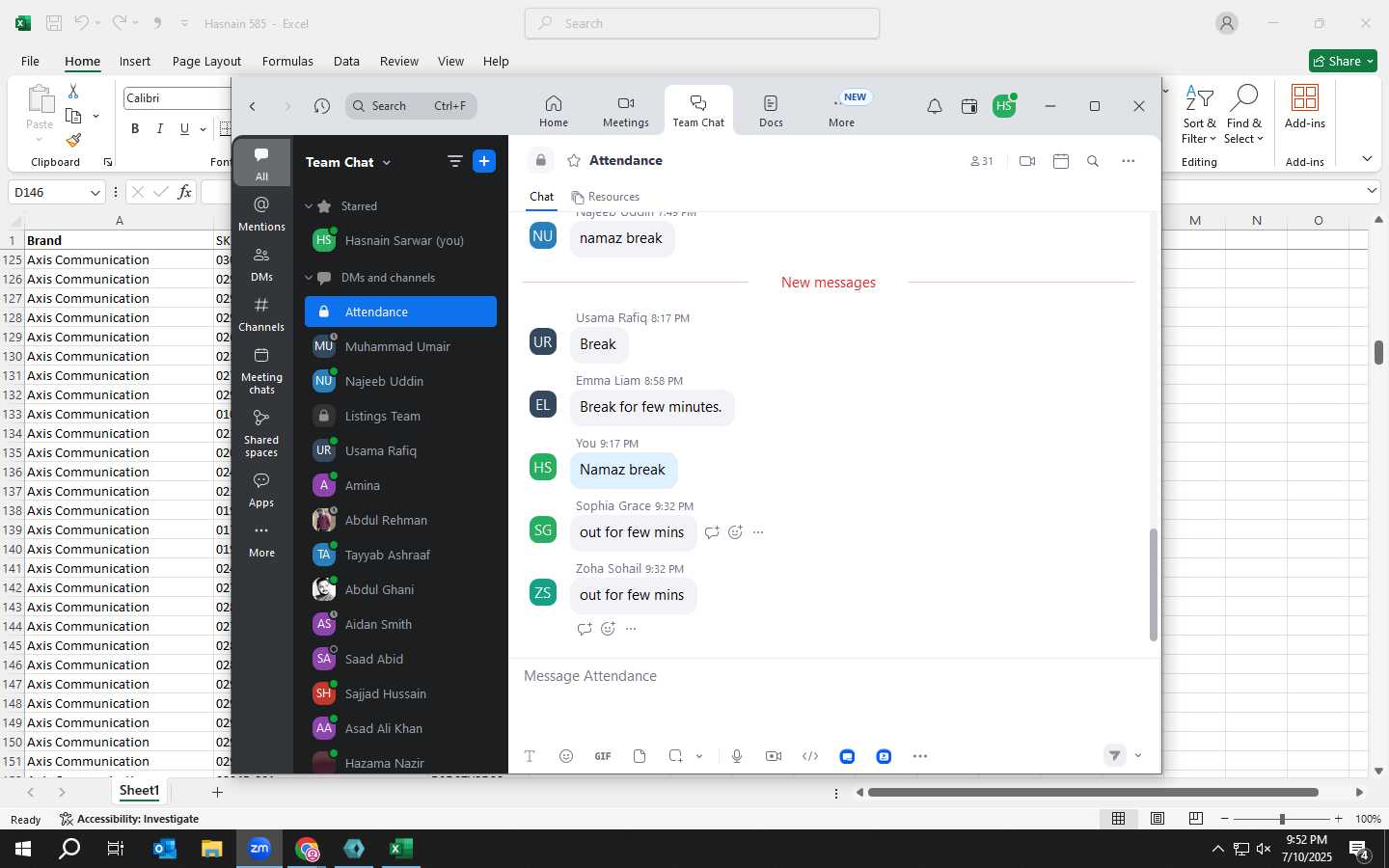Open the screenshot options dropdown in composer
The width and height of the screenshot is (1389, 868).
(699, 756)
